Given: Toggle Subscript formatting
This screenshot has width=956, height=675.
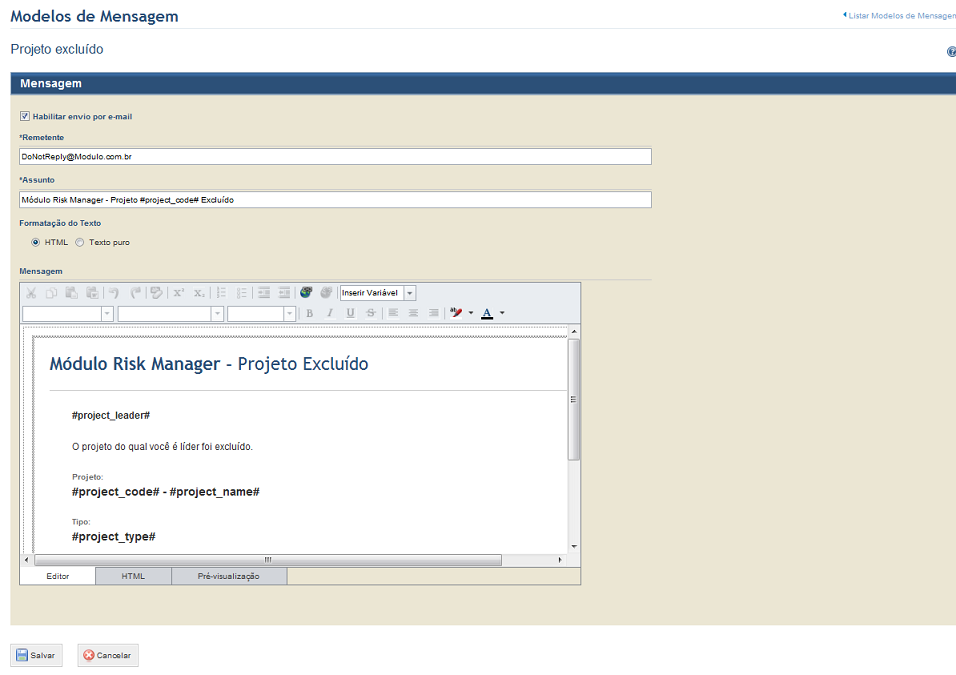Looking at the screenshot, I should coord(199,293).
